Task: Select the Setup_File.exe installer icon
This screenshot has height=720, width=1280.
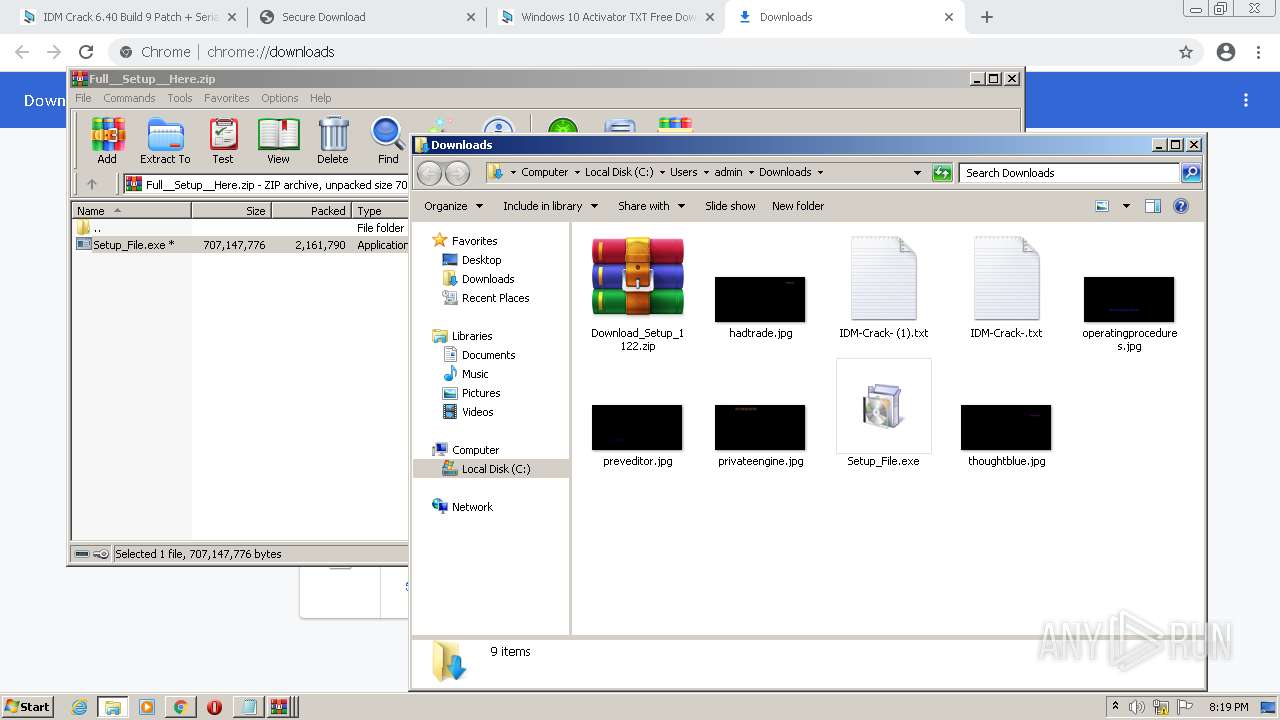Action: (883, 414)
